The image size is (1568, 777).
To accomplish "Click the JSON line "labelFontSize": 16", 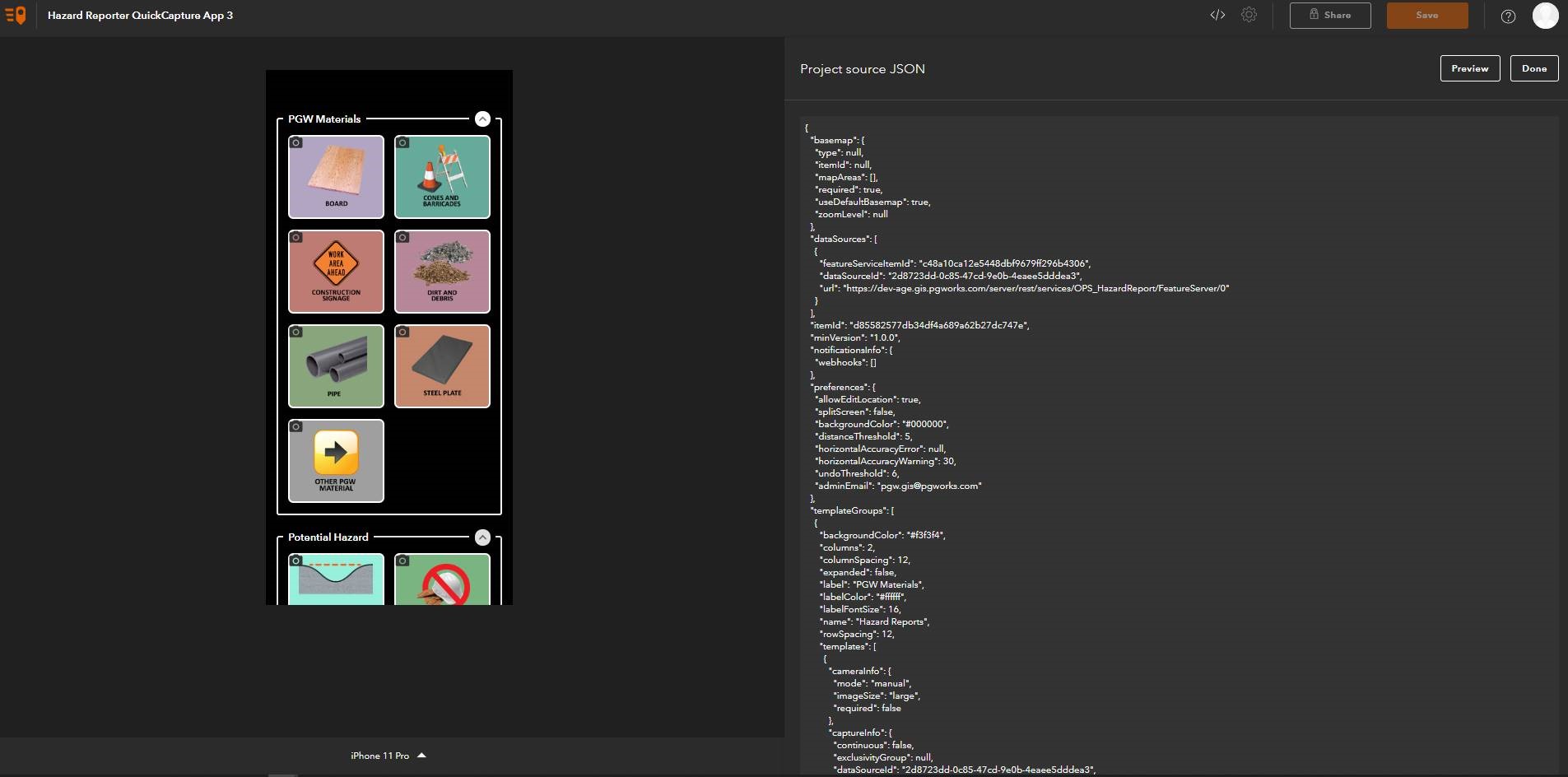I will tap(861, 609).
